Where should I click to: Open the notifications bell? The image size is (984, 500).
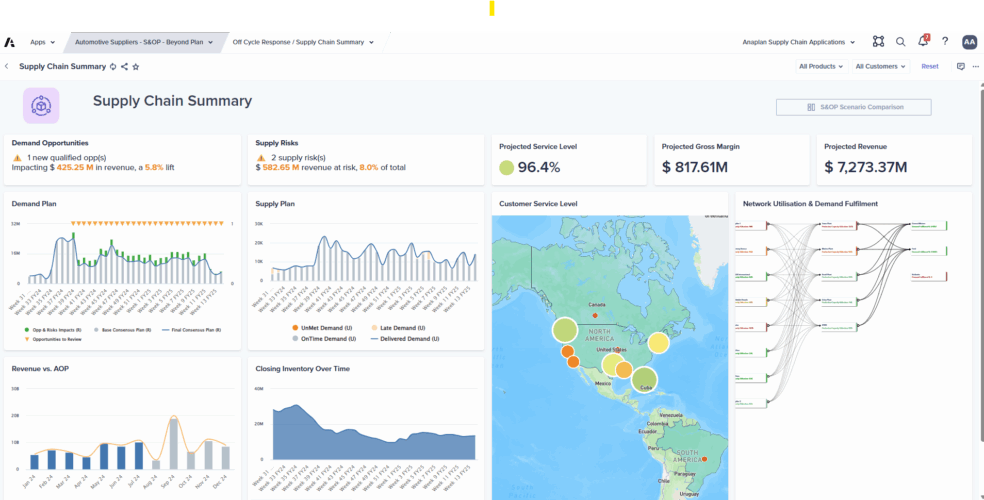pyautogui.click(x=923, y=42)
